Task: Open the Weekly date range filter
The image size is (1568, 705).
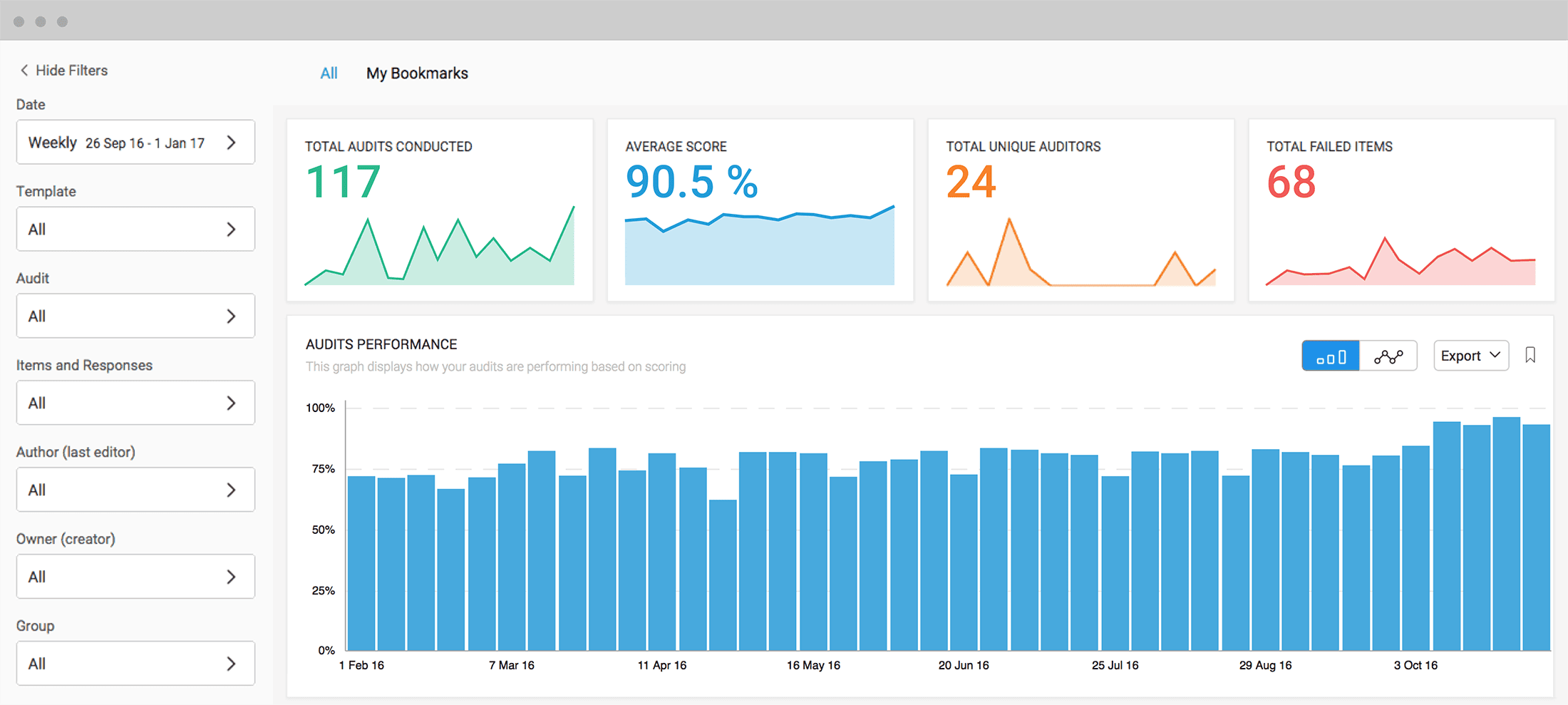Action: point(135,143)
